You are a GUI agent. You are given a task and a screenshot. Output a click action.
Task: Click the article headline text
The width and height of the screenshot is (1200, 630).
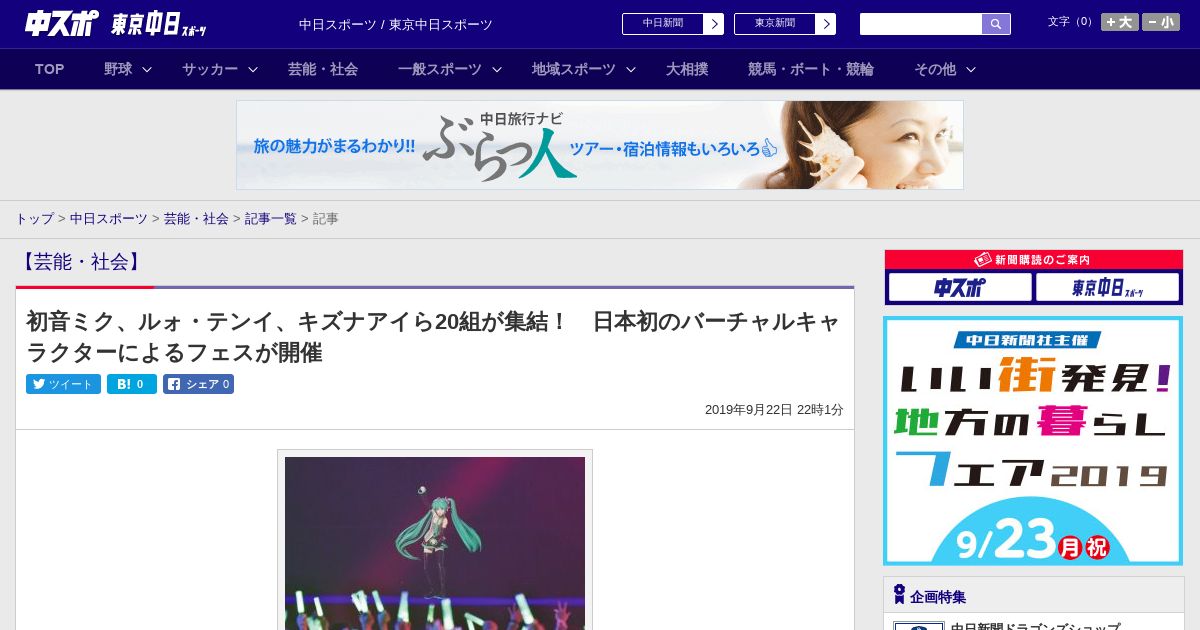click(x=433, y=337)
